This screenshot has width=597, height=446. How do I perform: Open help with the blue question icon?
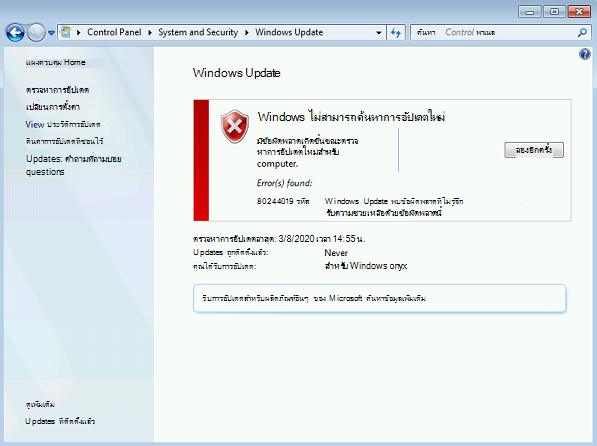coord(585,54)
